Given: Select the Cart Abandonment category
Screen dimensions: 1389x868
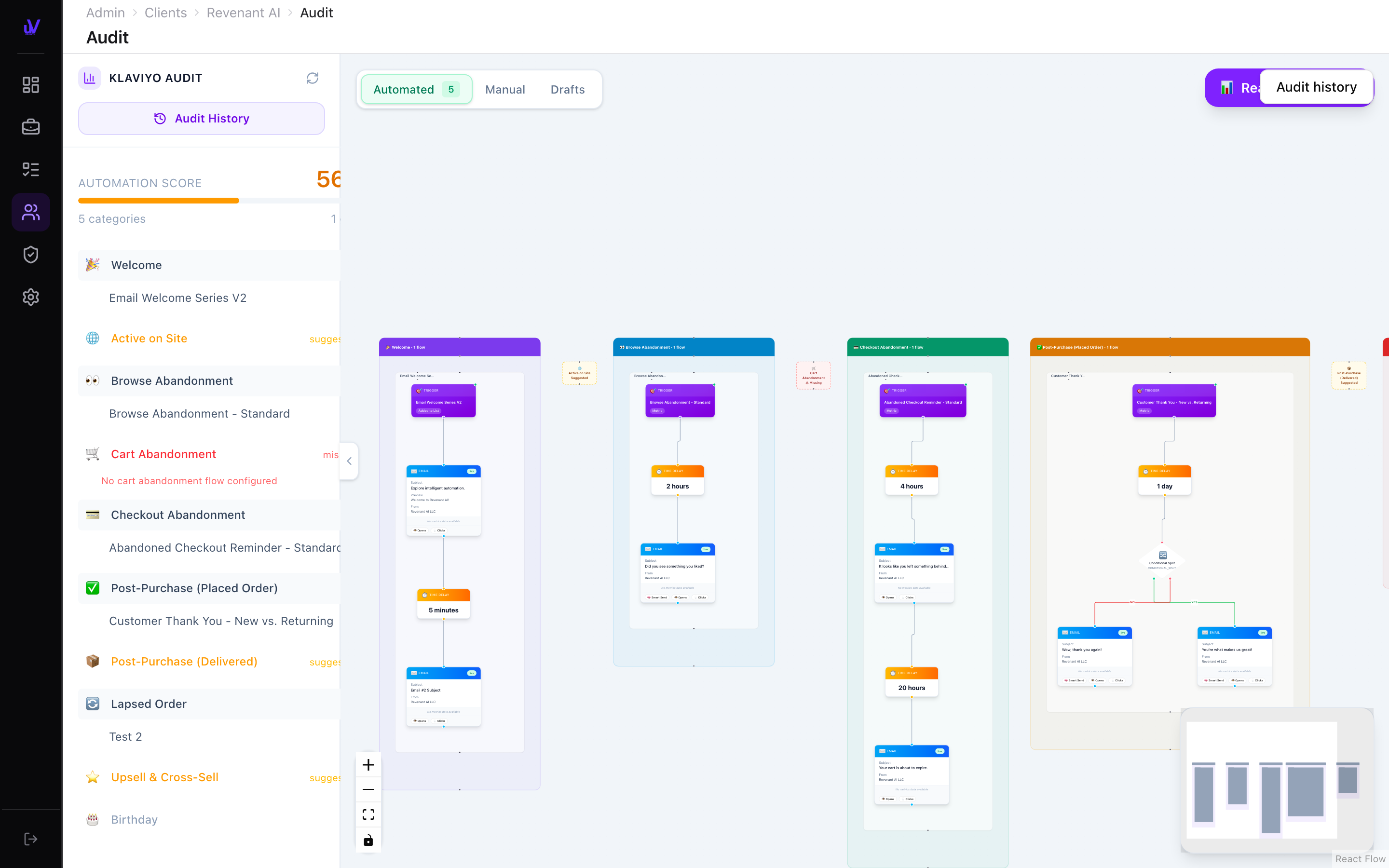Looking at the screenshot, I should pos(209,454).
